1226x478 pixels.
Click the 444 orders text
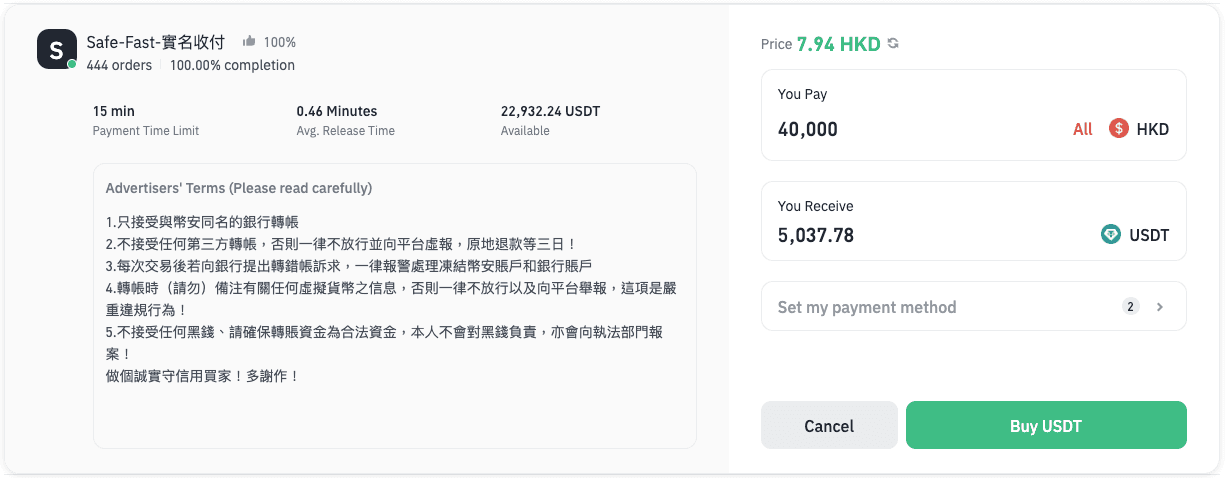(x=119, y=65)
